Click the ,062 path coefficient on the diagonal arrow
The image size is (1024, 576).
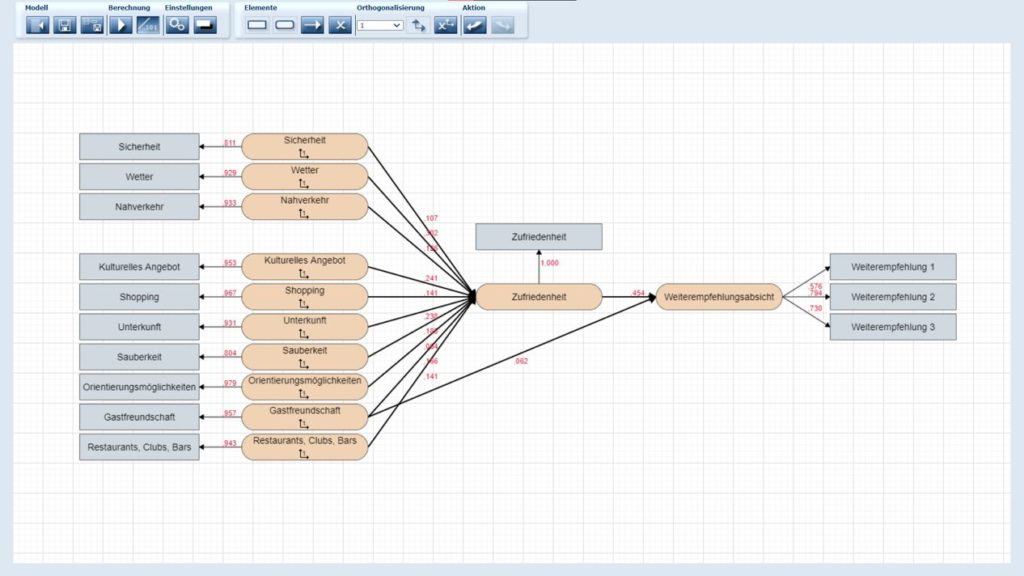(x=521, y=361)
